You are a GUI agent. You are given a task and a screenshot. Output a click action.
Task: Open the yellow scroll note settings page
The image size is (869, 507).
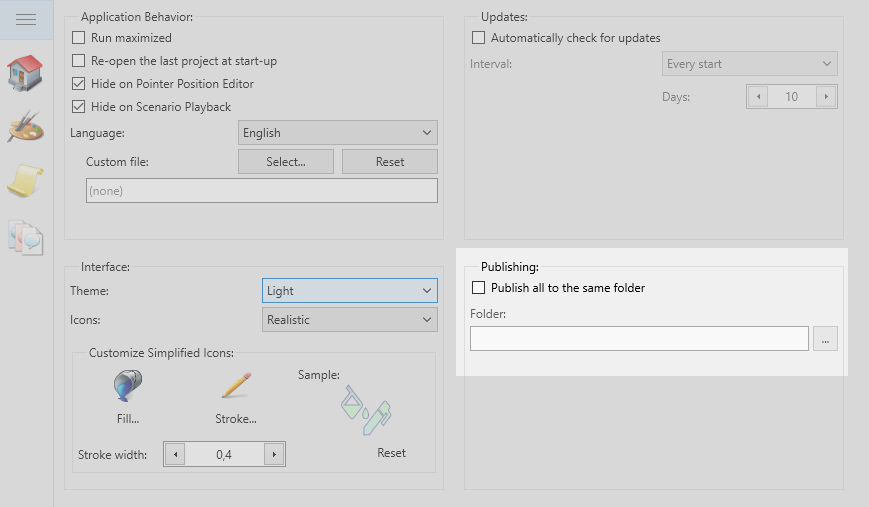click(26, 181)
